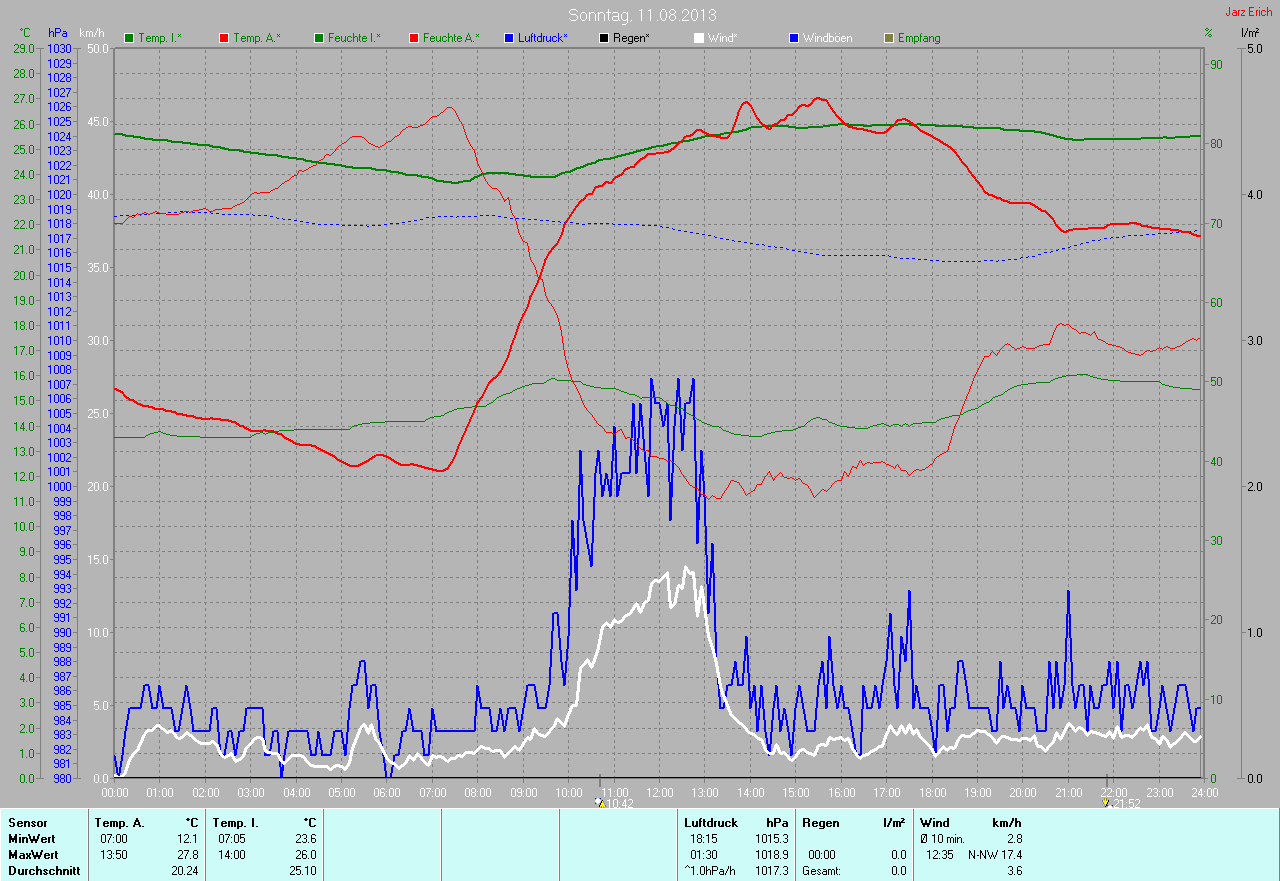1280x881 pixels.
Task: Click the maximum pressure value '1018.9'
Action: (x=770, y=855)
